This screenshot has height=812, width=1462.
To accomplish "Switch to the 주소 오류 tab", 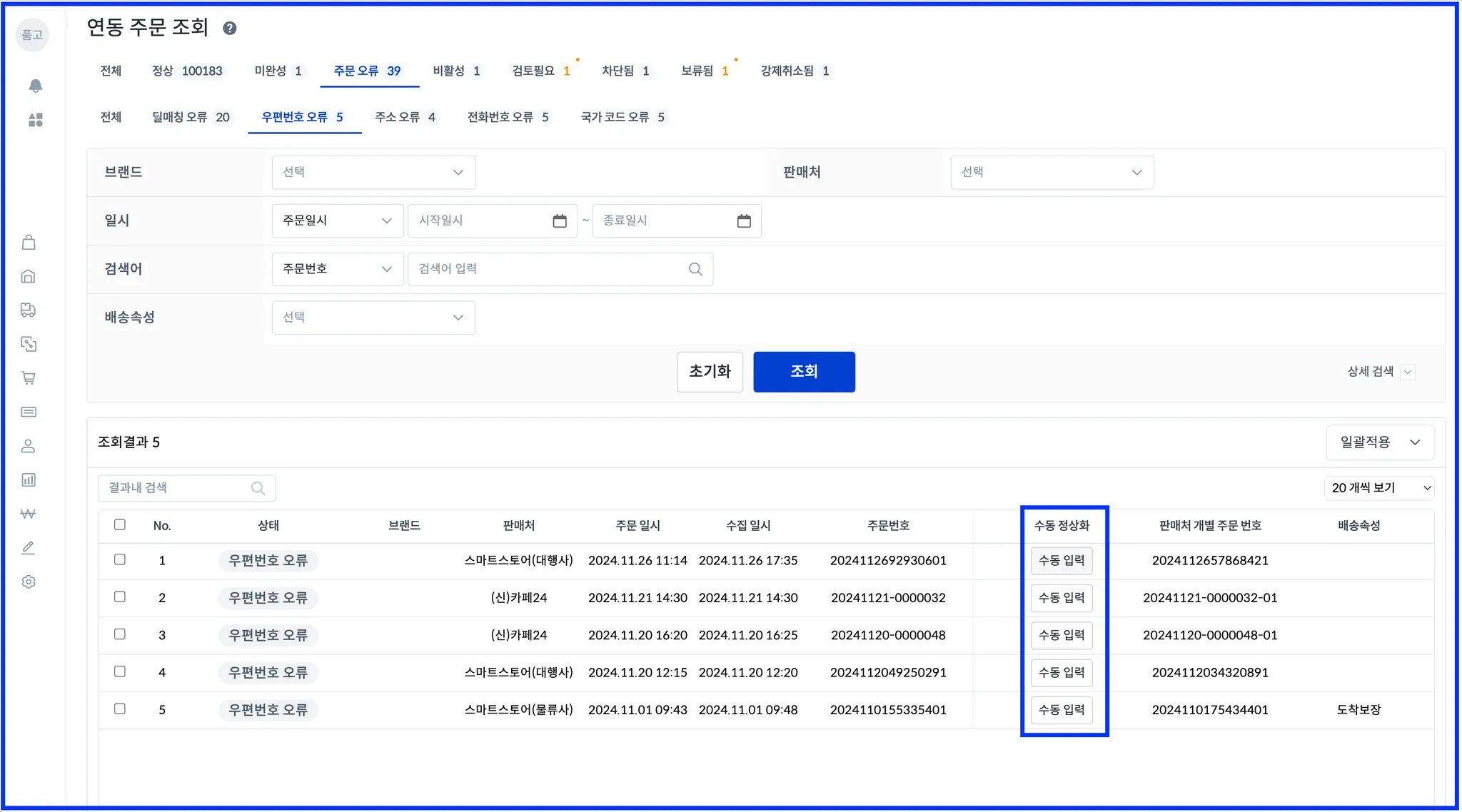I will (x=405, y=118).
